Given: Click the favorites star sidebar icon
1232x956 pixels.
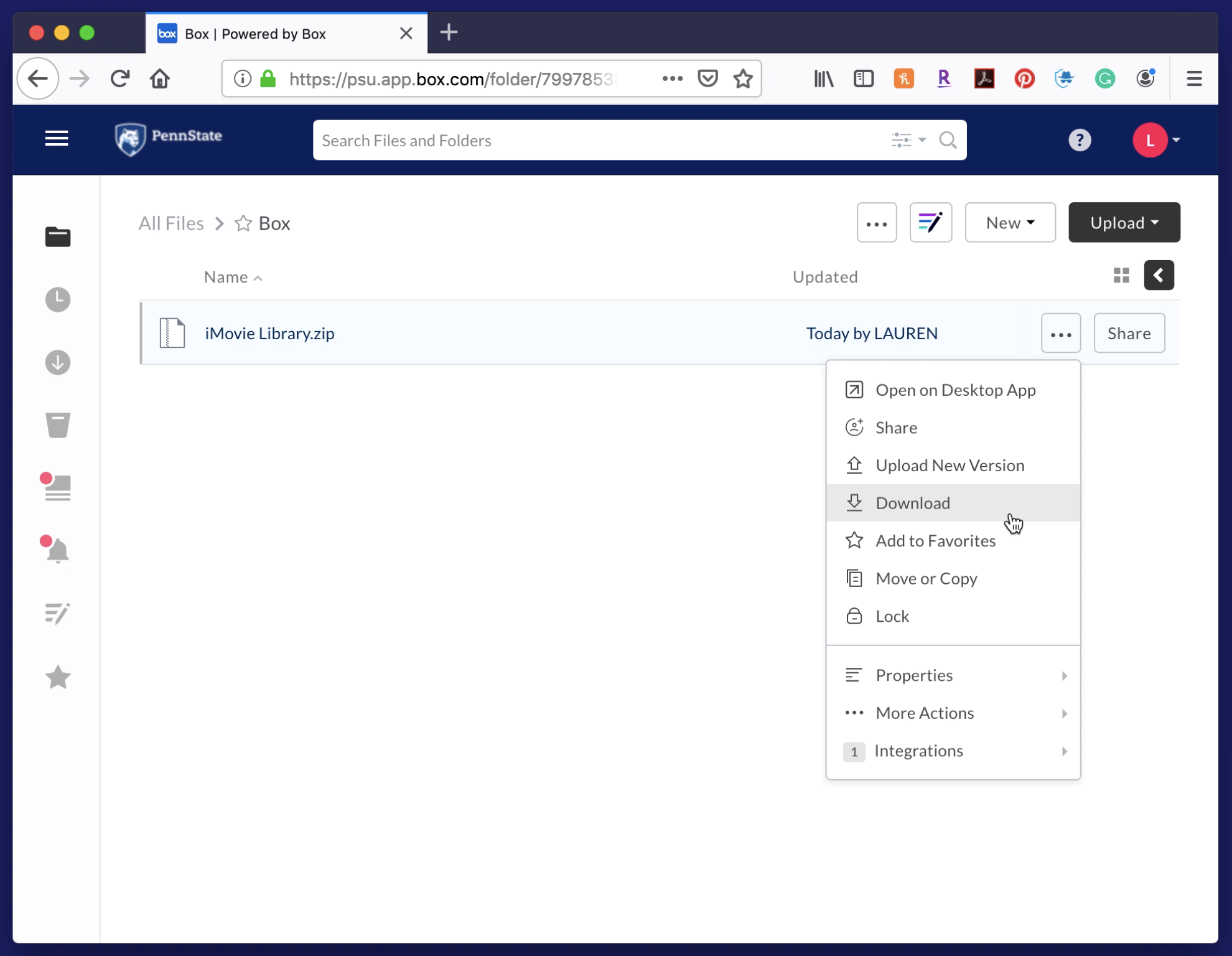Looking at the screenshot, I should [58, 677].
